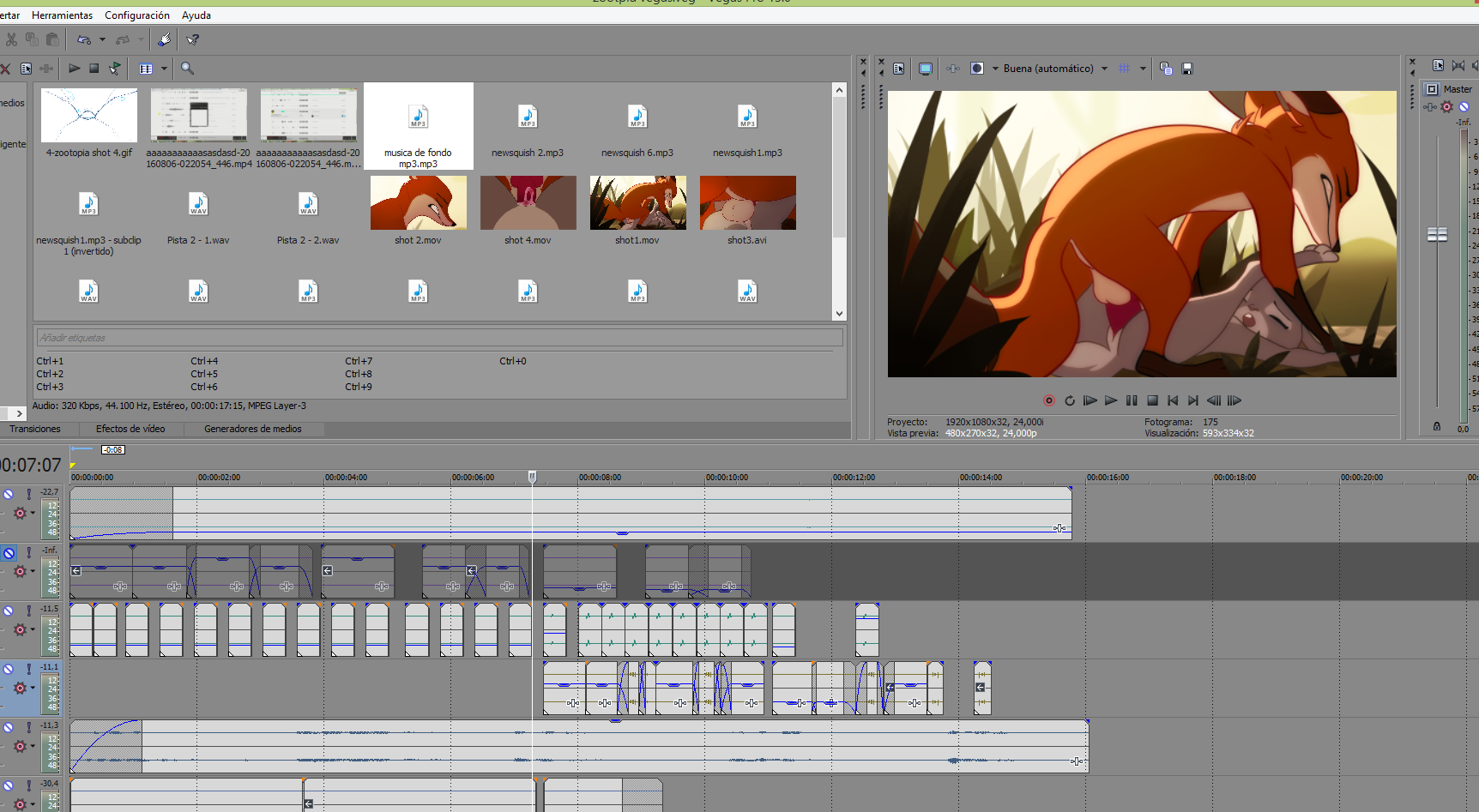Image resolution: width=1479 pixels, height=812 pixels.
Task: Mute the track with volume -22,7
Action: 9,494
